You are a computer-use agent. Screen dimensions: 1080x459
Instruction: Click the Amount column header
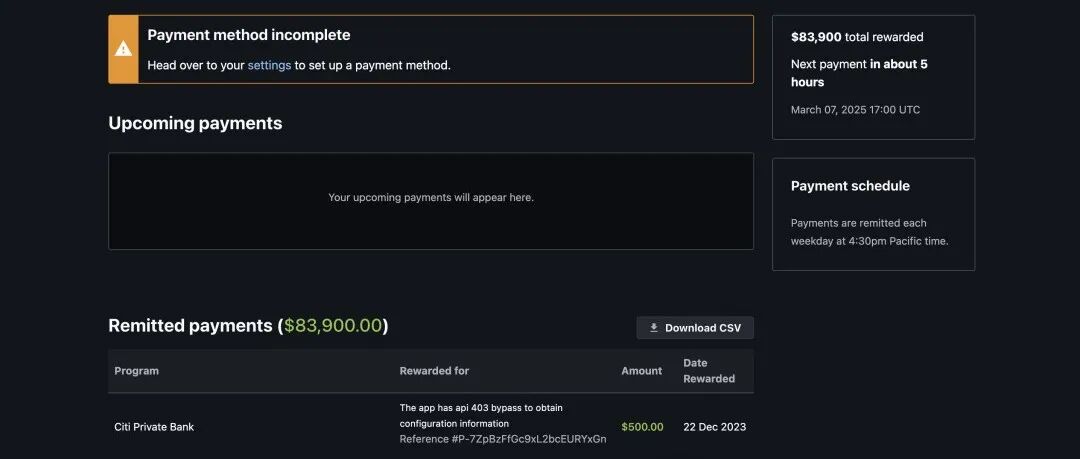tap(641, 371)
